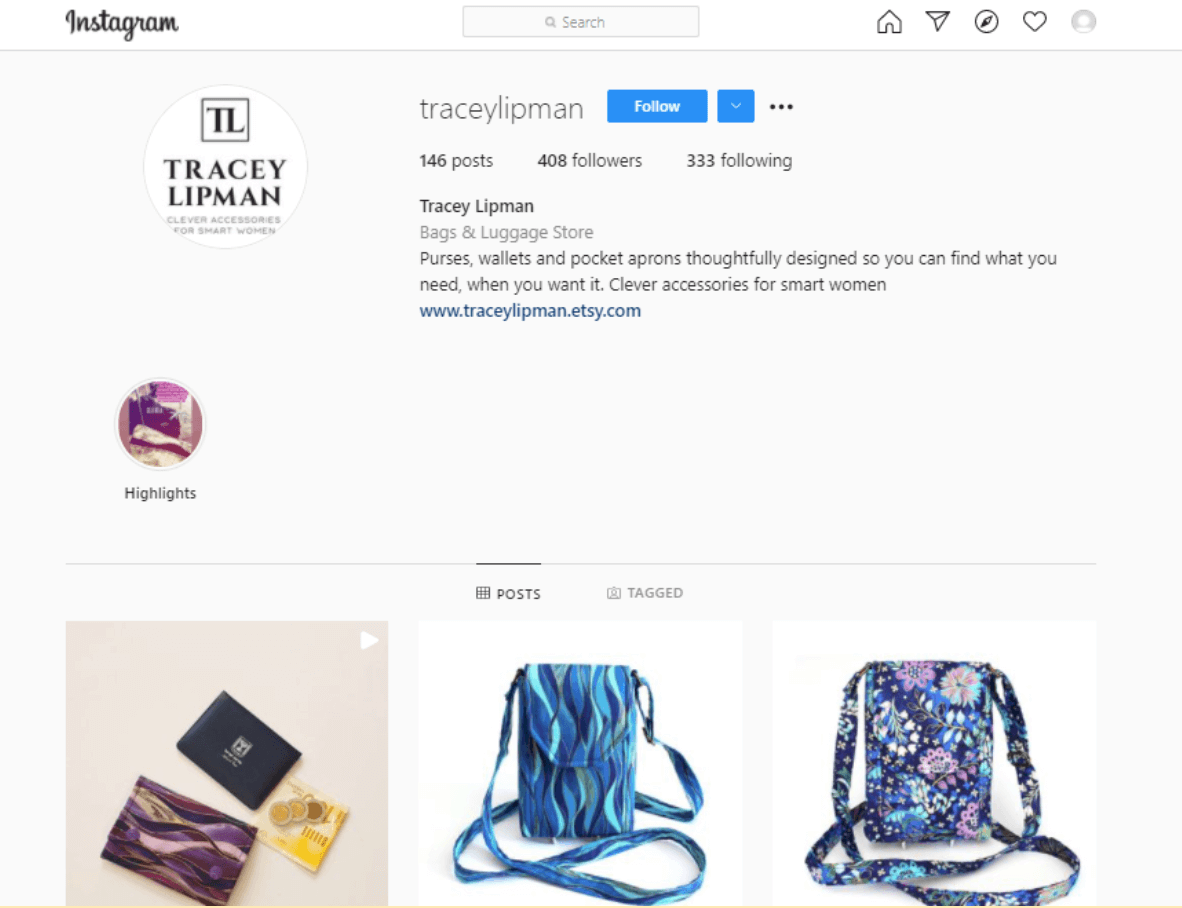Follow traceylipman's account
Screen dimensions: 1182x908
pos(657,106)
